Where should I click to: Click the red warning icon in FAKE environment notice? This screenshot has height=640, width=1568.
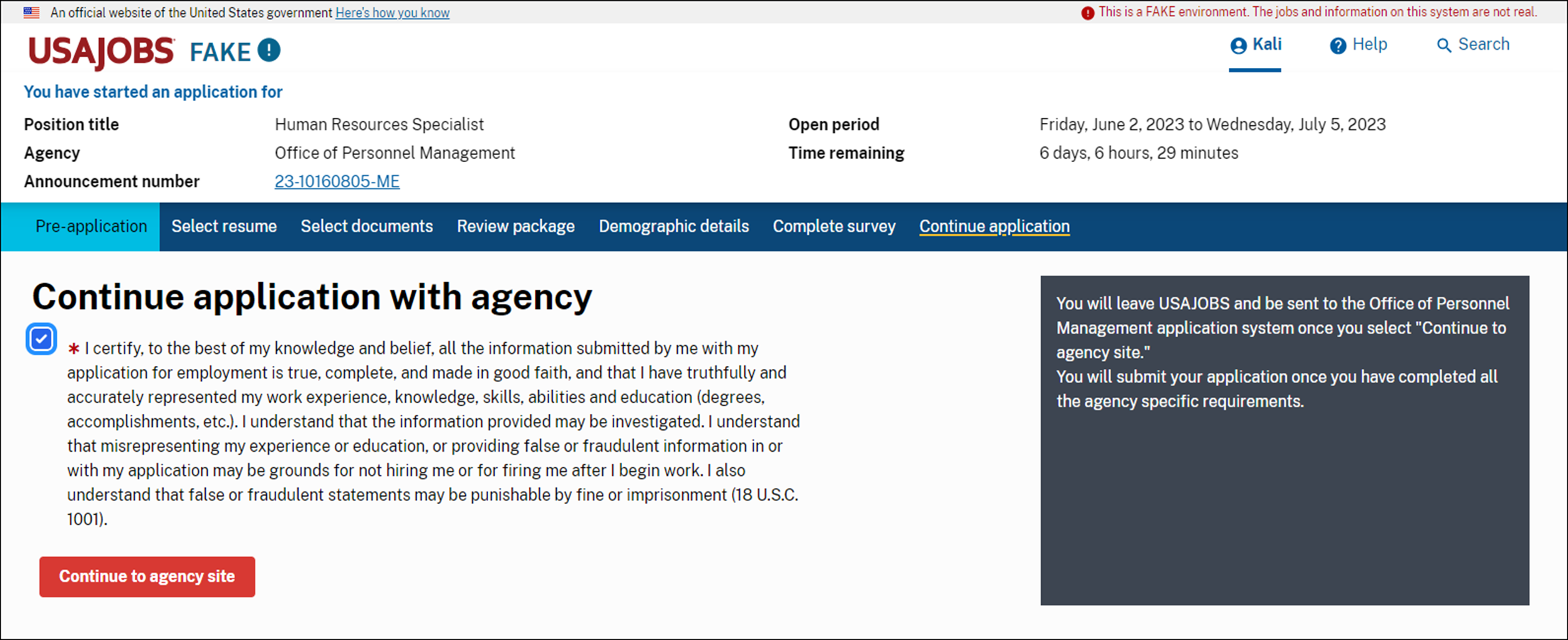[x=1087, y=13]
